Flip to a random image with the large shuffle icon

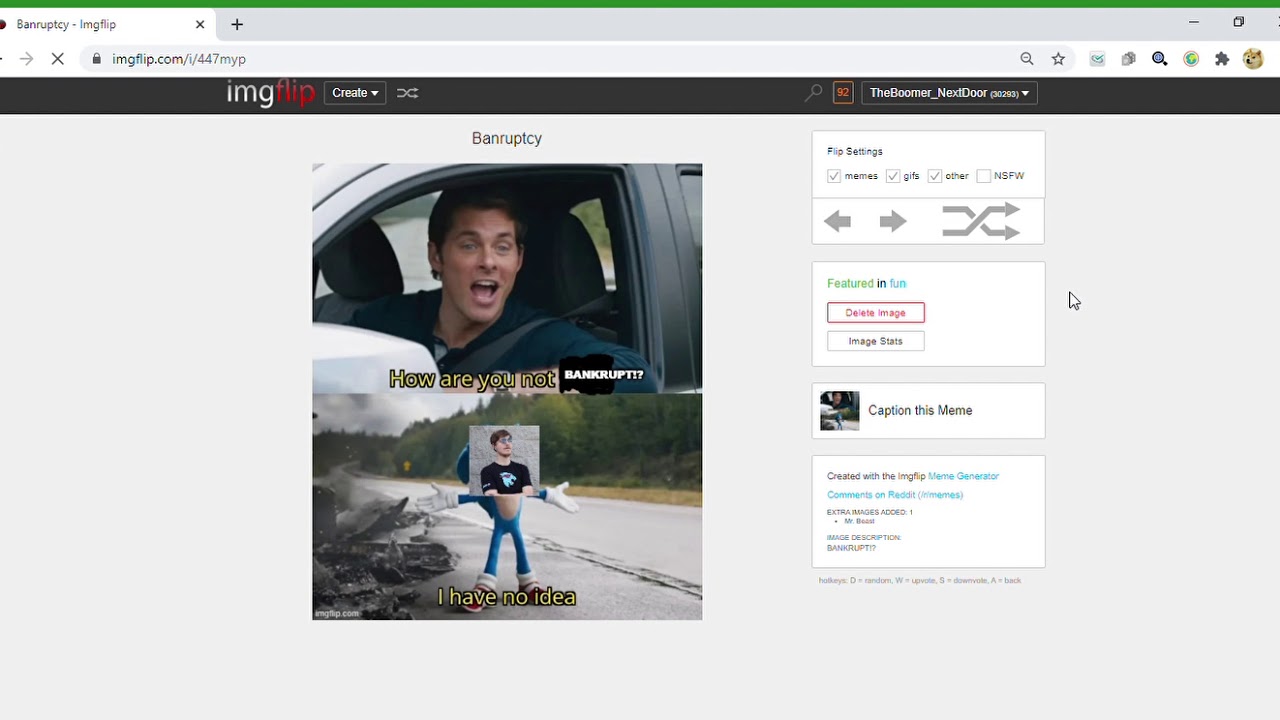(981, 221)
